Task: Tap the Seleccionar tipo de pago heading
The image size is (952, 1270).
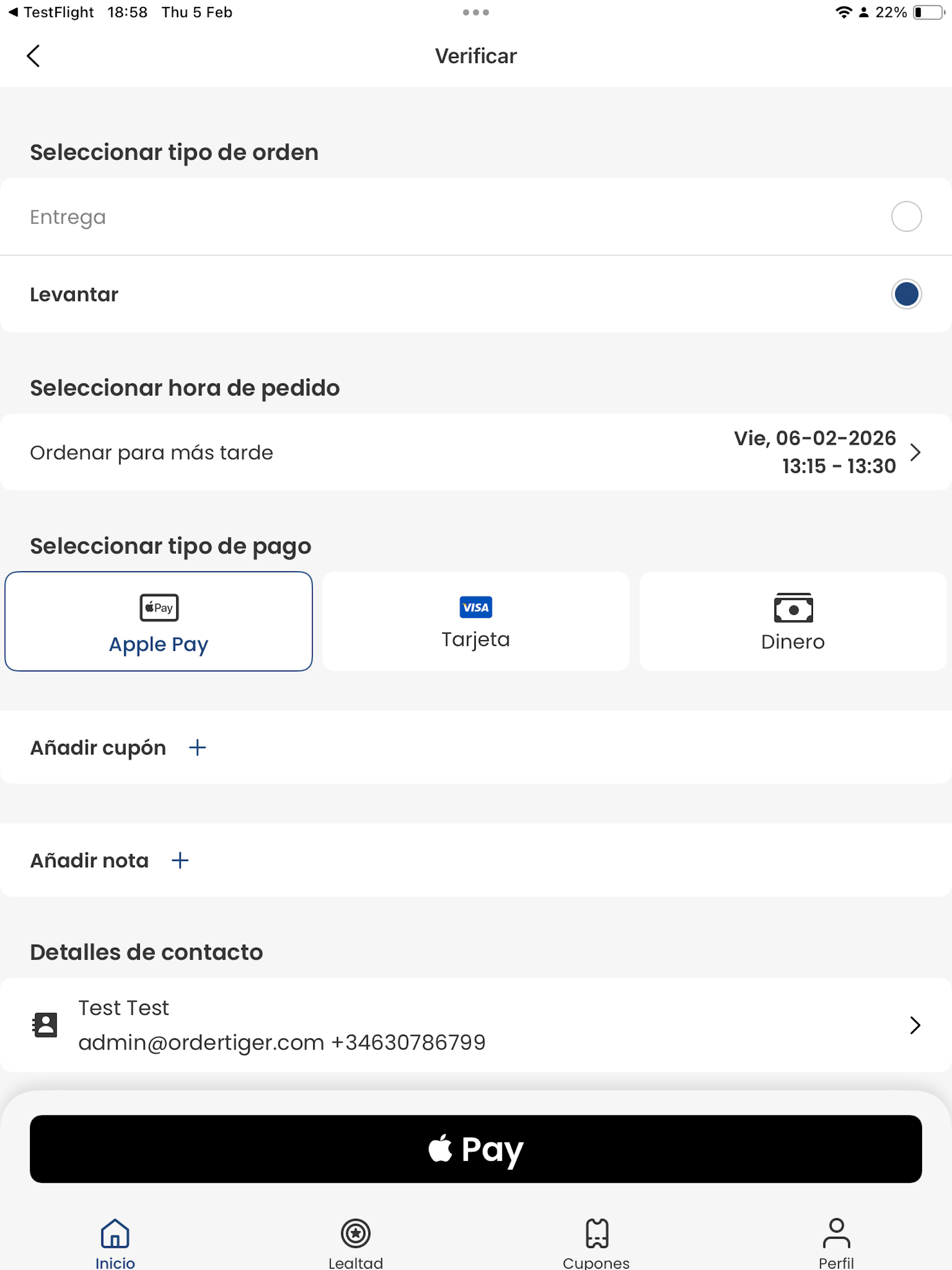Action: click(171, 546)
